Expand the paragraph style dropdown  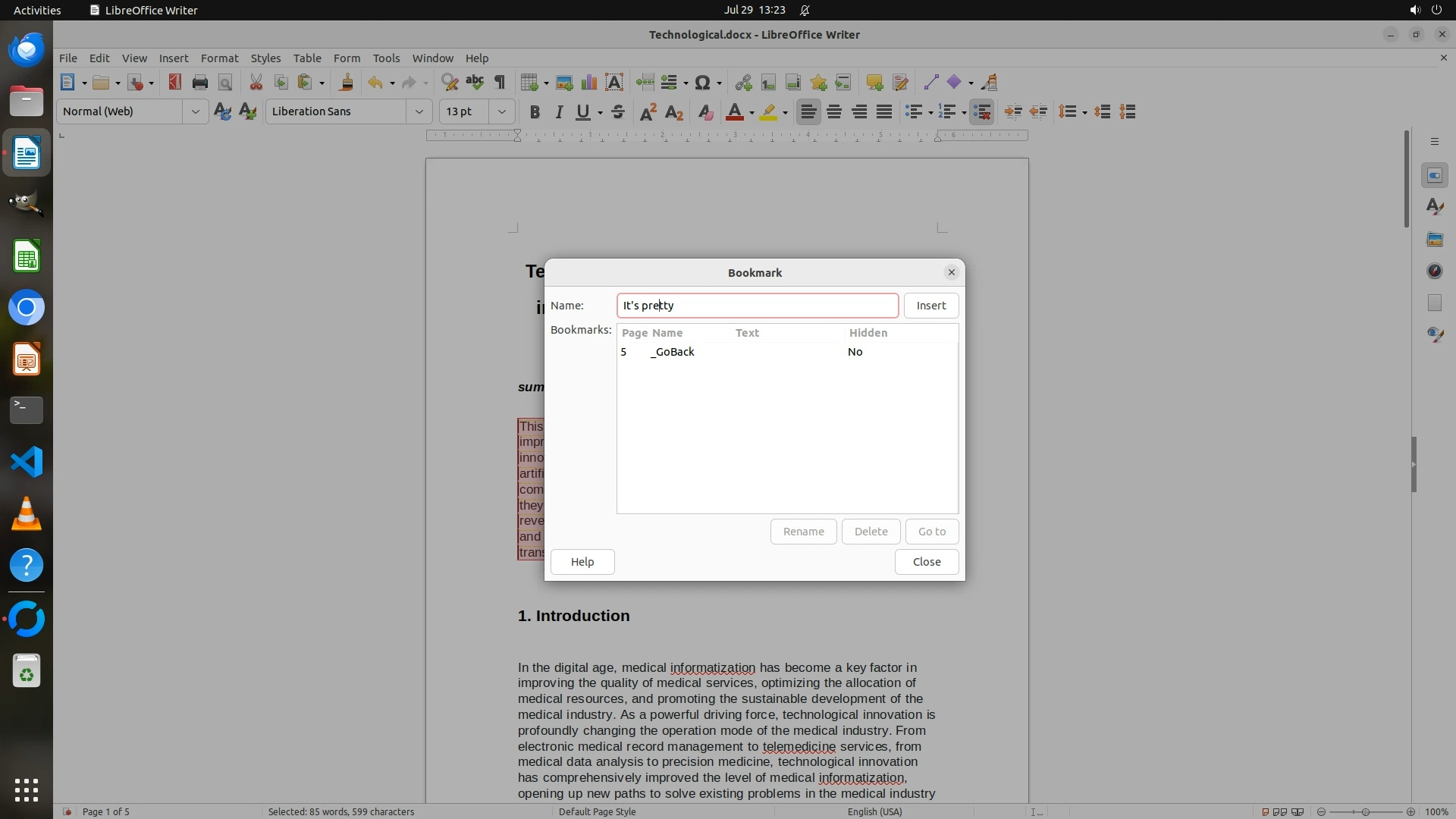click(195, 111)
